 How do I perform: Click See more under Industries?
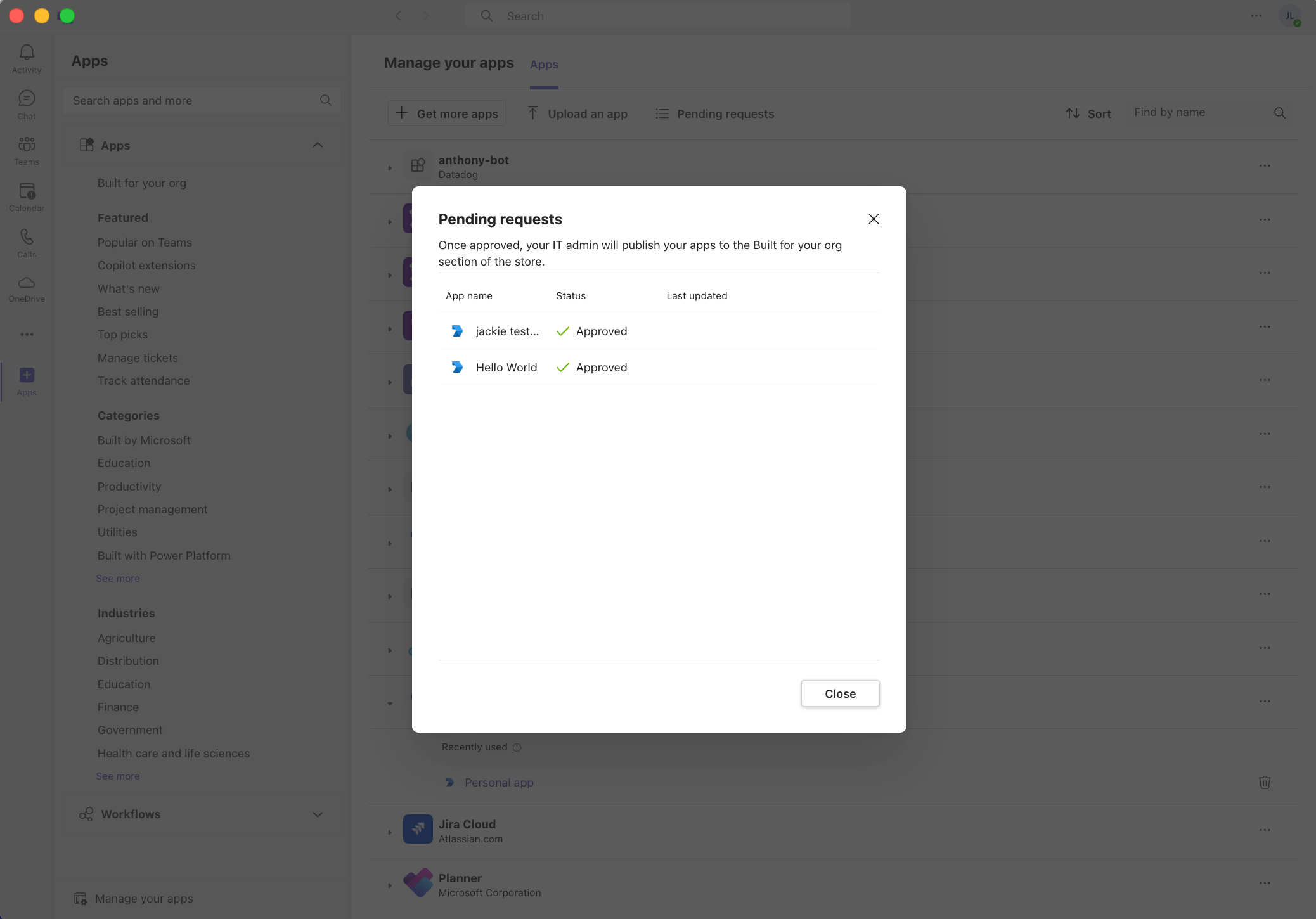pyautogui.click(x=118, y=776)
